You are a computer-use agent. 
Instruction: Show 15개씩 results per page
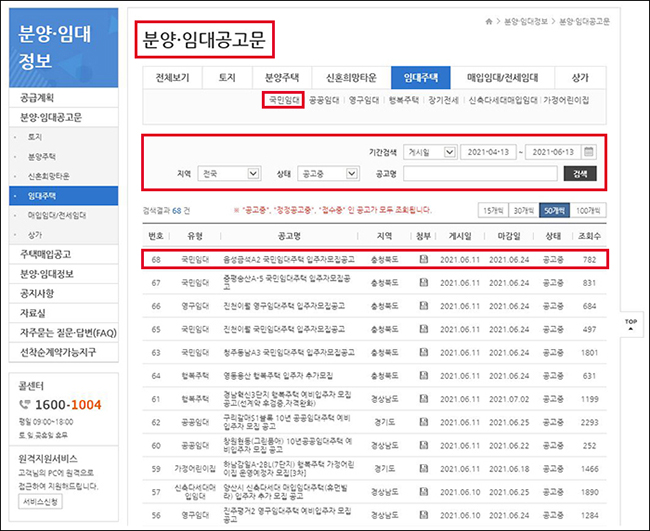point(493,210)
